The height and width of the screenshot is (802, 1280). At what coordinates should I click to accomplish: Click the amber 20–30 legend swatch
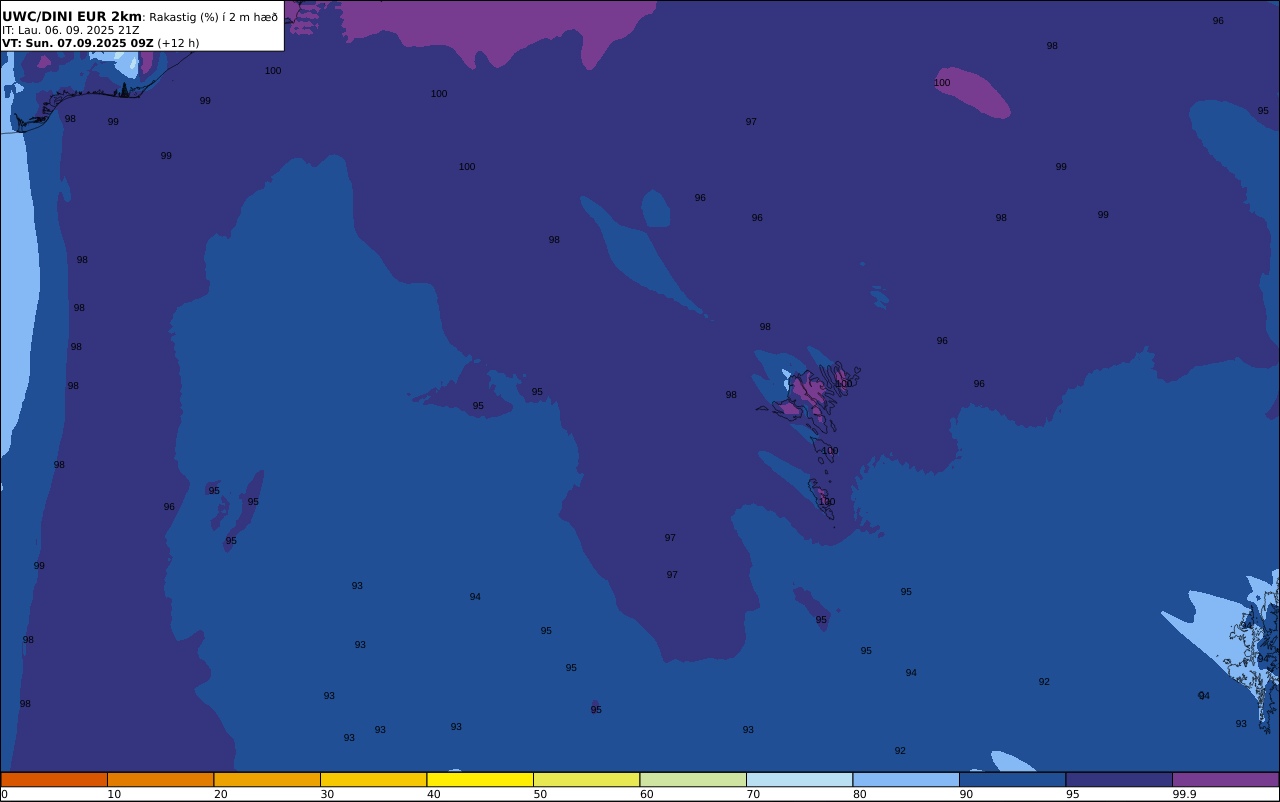267,779
